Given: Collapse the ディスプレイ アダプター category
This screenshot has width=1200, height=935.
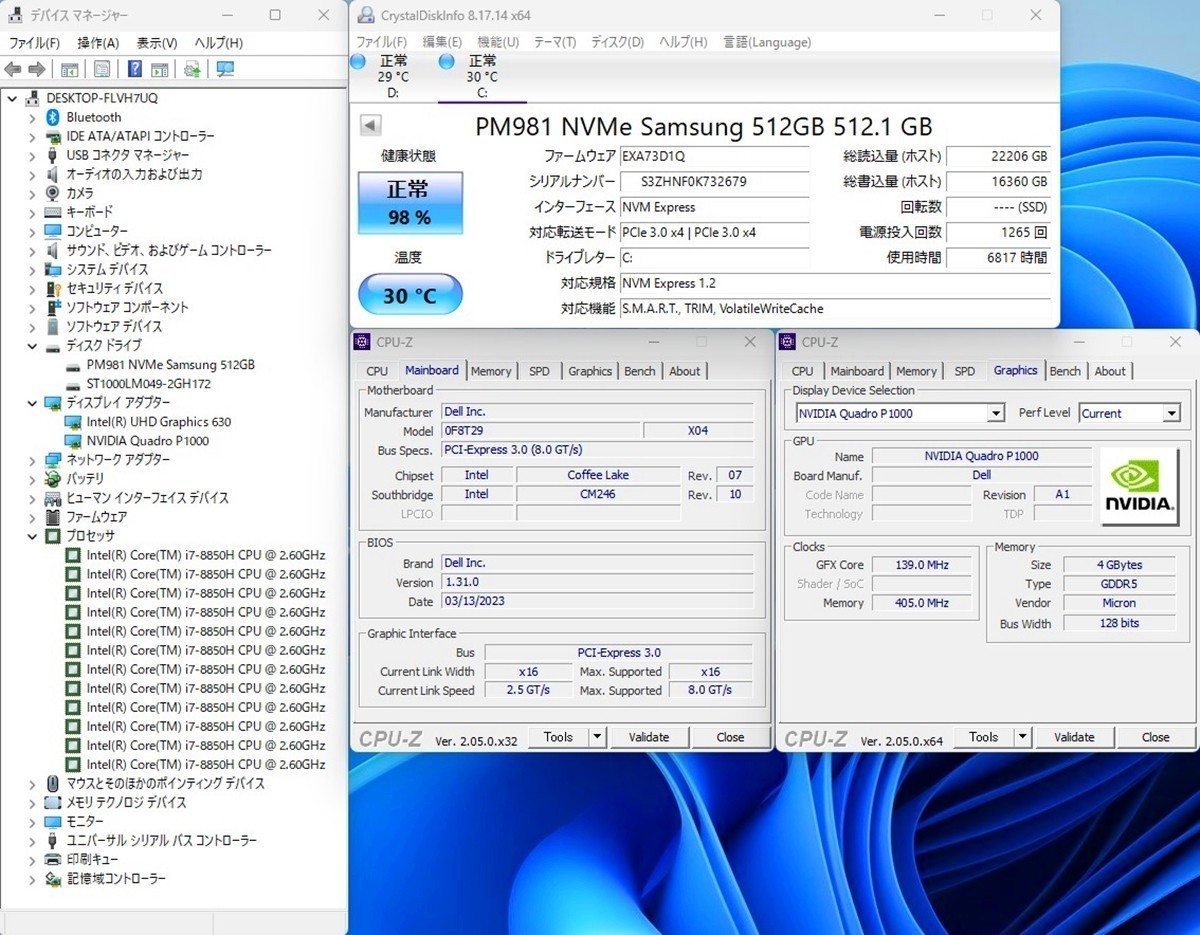Looking at the screenshot, I should (x=33, y=403).
